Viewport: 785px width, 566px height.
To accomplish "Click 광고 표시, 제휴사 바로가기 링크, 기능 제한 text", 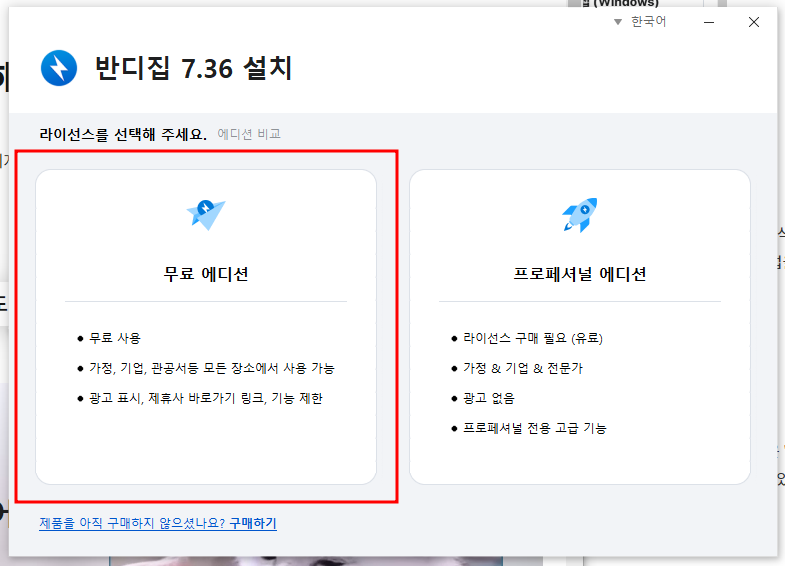I will (x=206, y=398).
